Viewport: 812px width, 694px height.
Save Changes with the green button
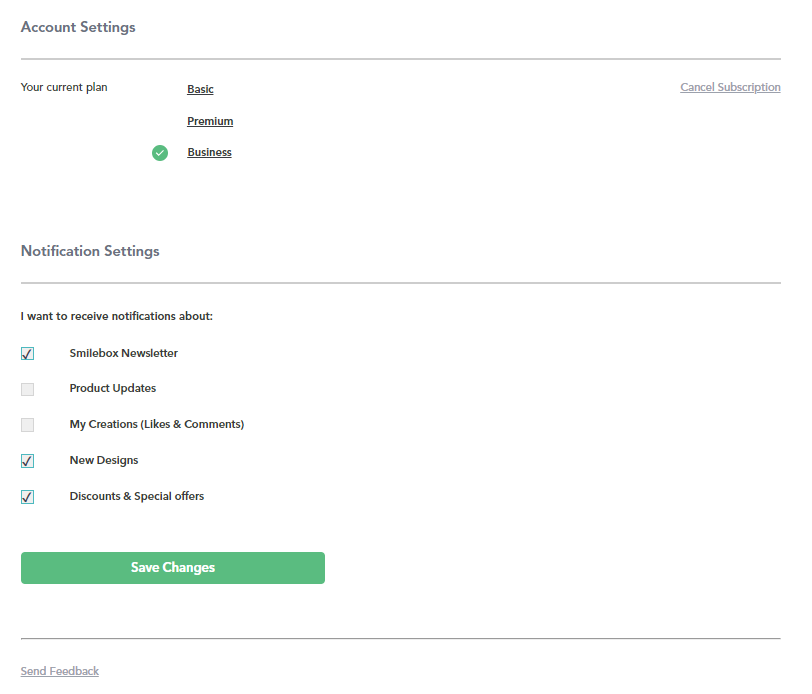(x=172, y=568)
